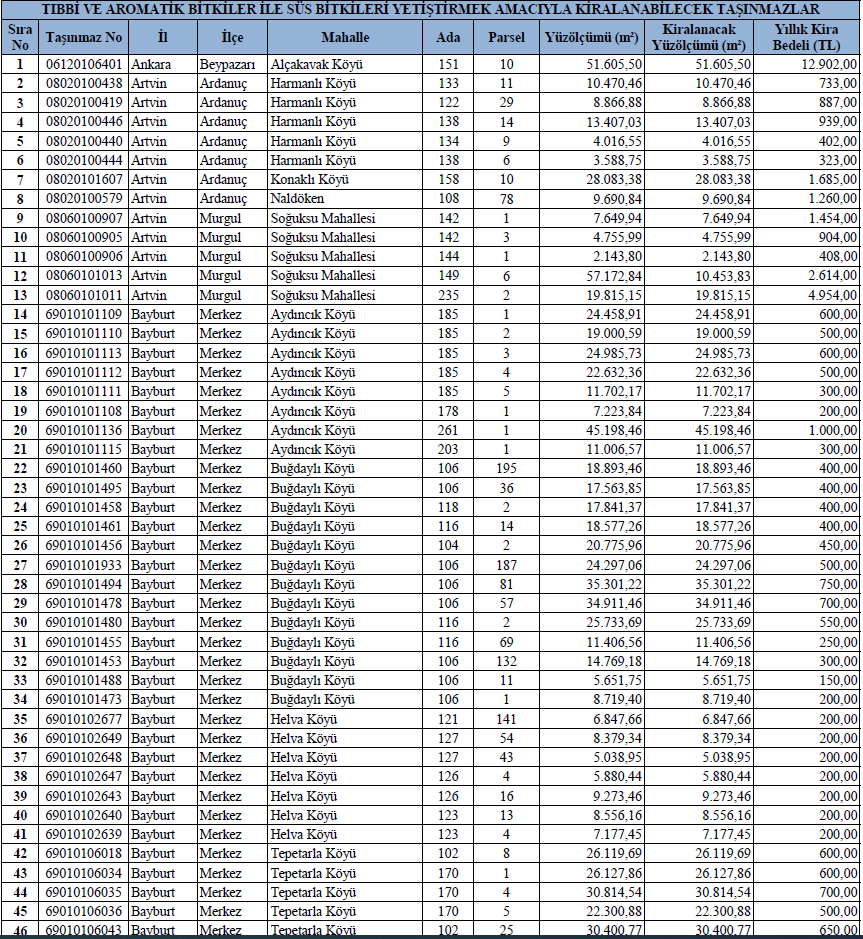863x939 pixels.
Task: Select rent value 1.454,00
Action: pos(806,218)
